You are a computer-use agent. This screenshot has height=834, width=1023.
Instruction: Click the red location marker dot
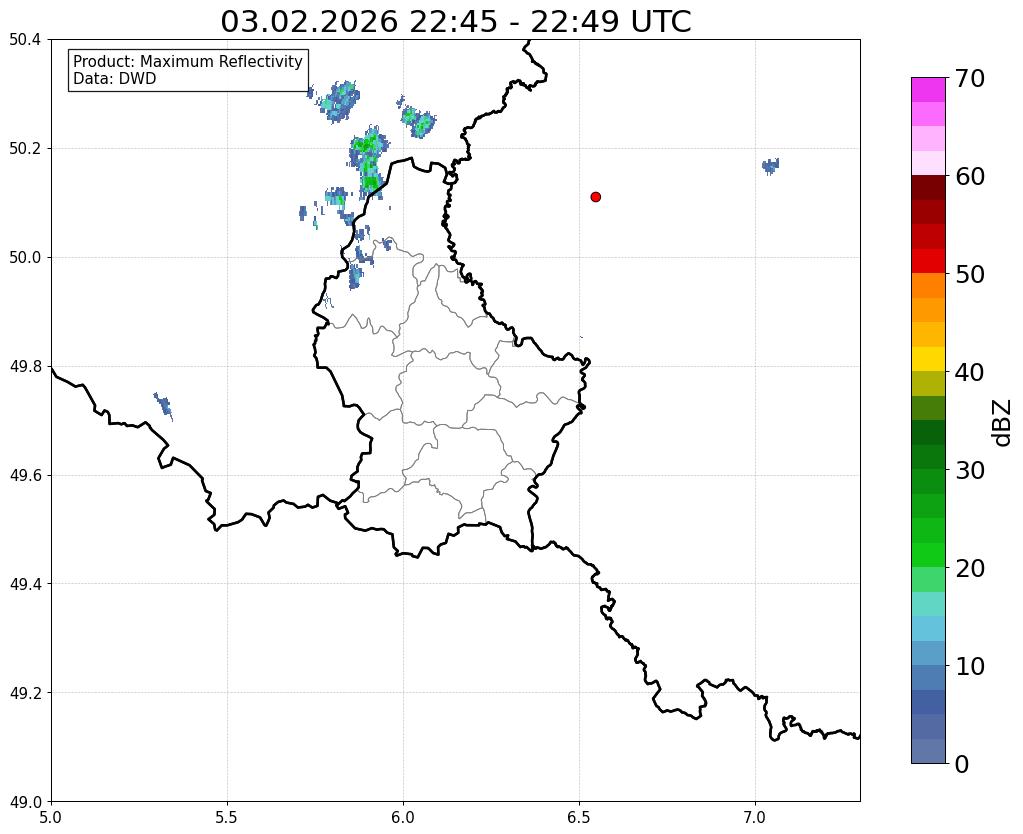pyautogui.click(x=595, y=197)
